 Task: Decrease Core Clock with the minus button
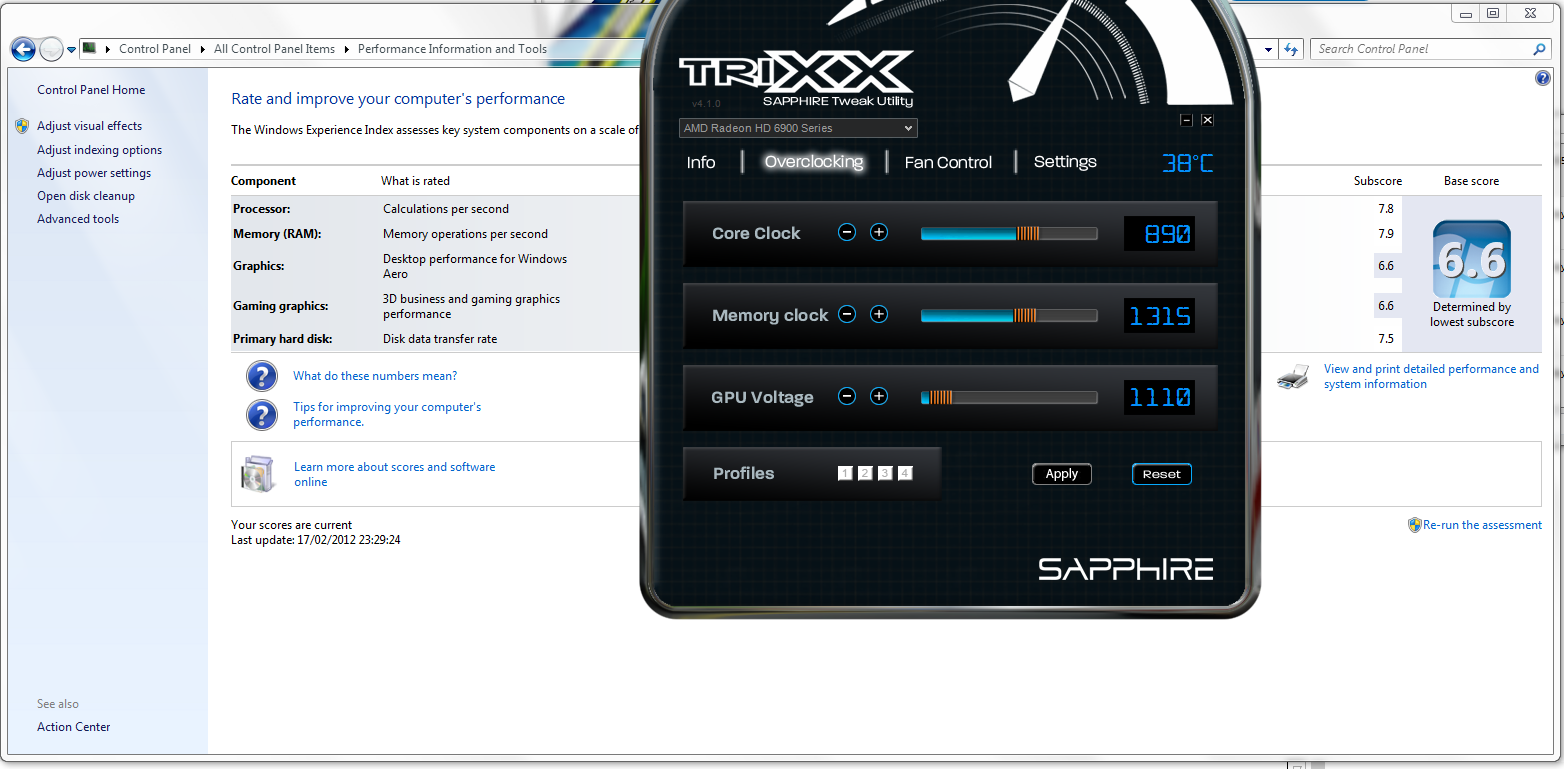[847, 233]
